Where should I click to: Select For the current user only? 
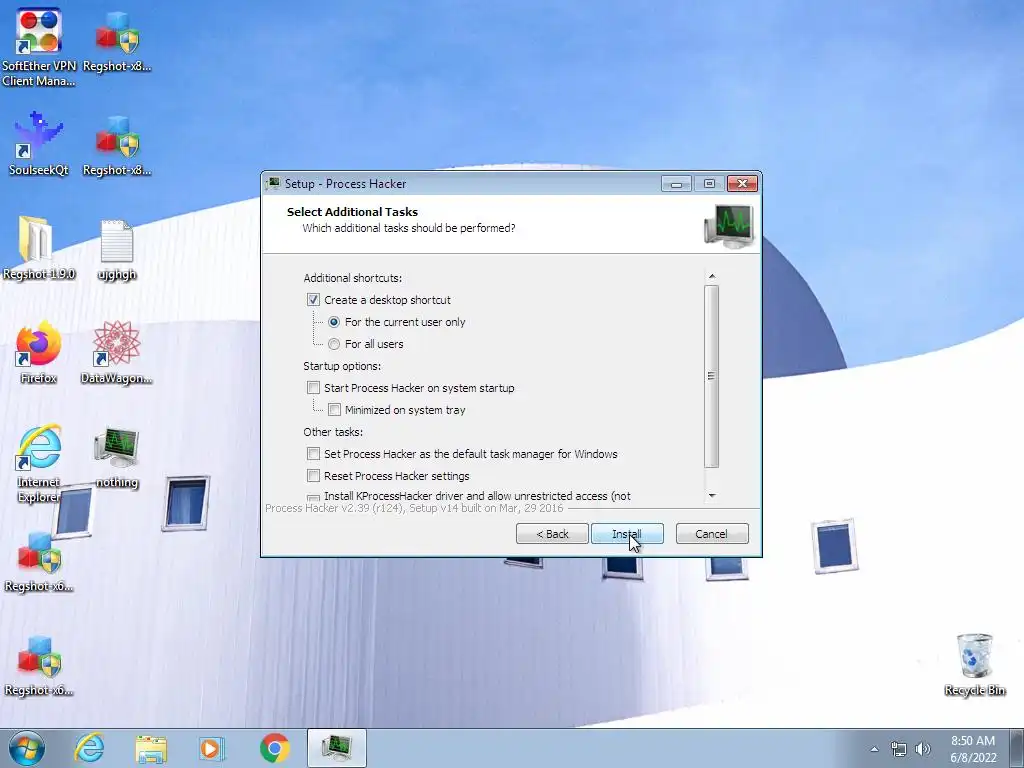(334, 322)
